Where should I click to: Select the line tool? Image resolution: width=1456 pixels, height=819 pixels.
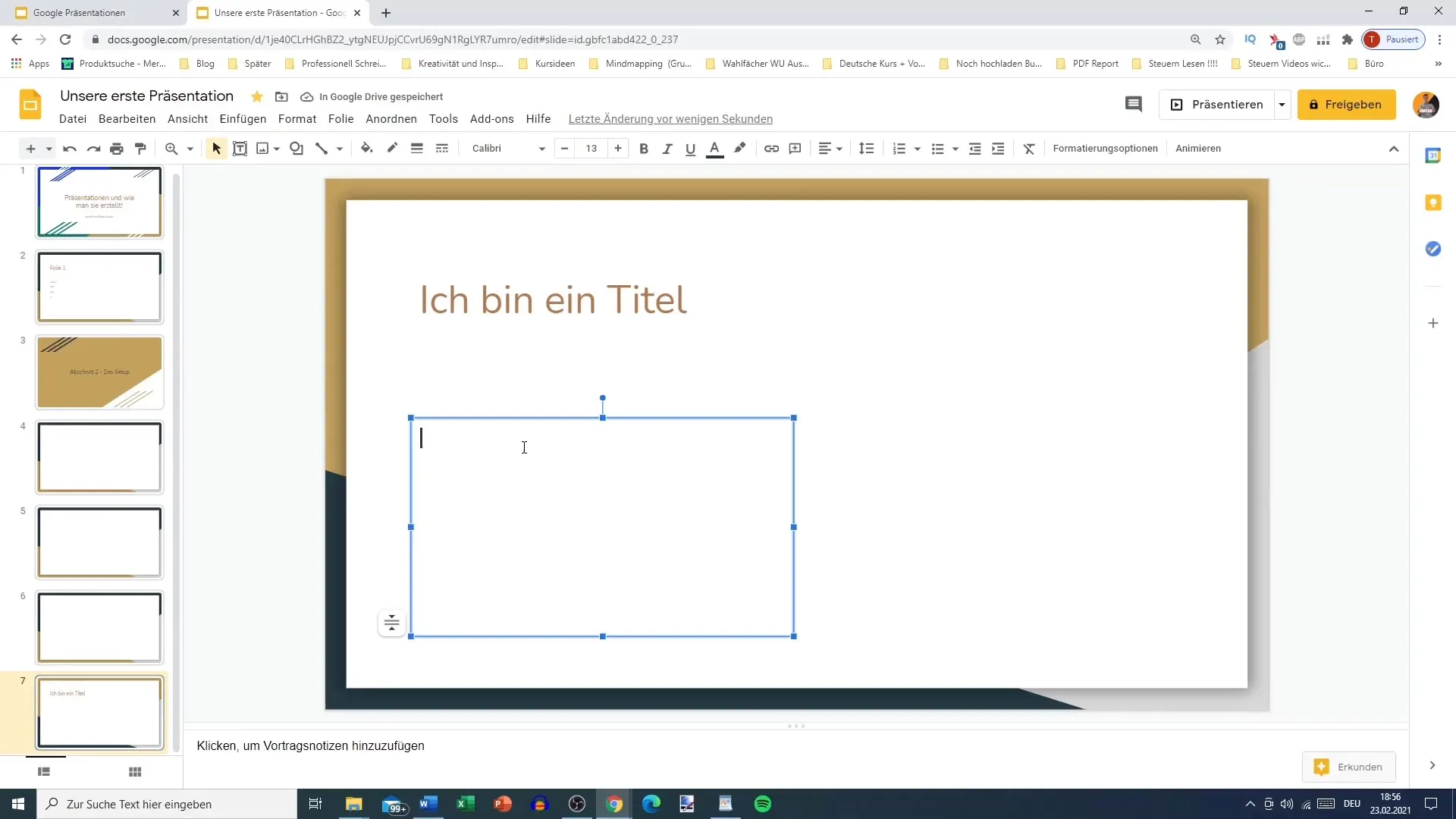point(322,149)
